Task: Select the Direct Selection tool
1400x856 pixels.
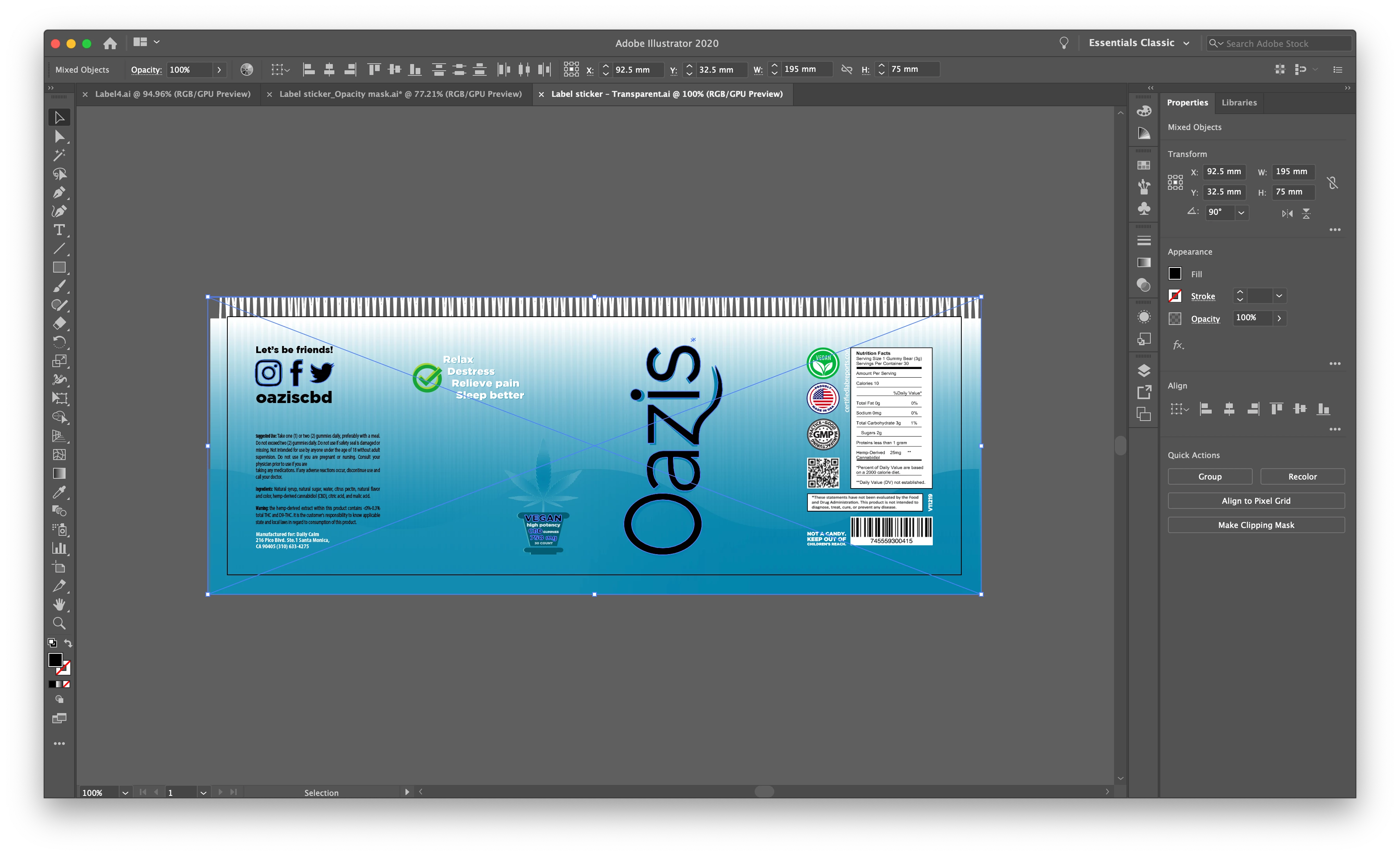Action: click(59, 136)
